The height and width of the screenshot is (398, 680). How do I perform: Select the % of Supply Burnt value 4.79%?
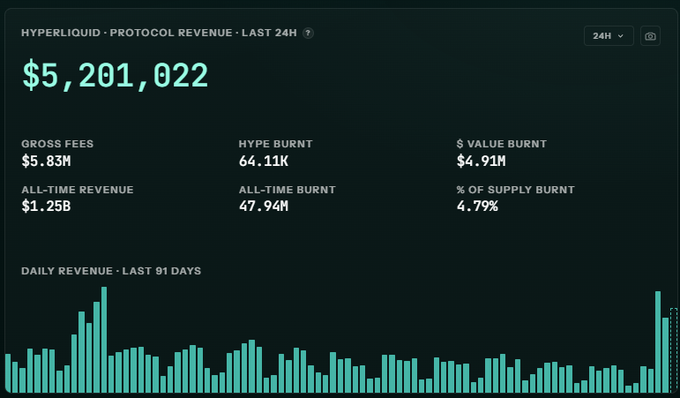[477, 206]
